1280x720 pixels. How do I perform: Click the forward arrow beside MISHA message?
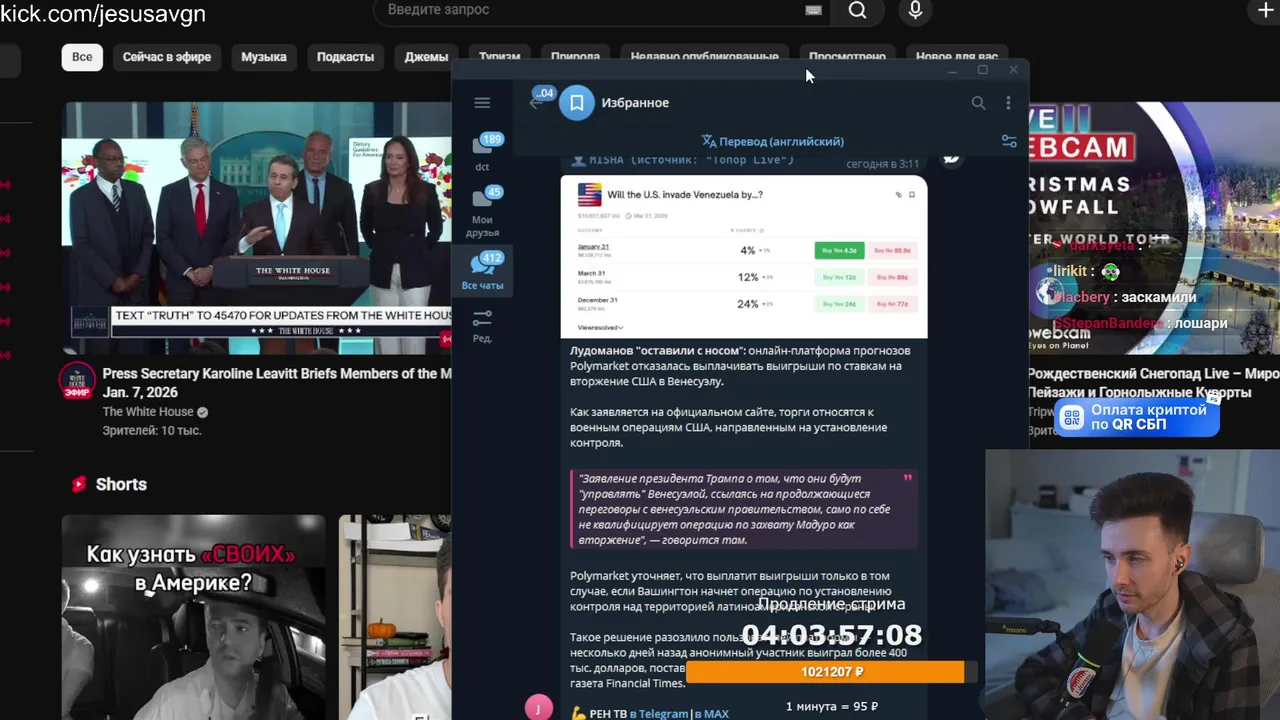pos(951,157)
